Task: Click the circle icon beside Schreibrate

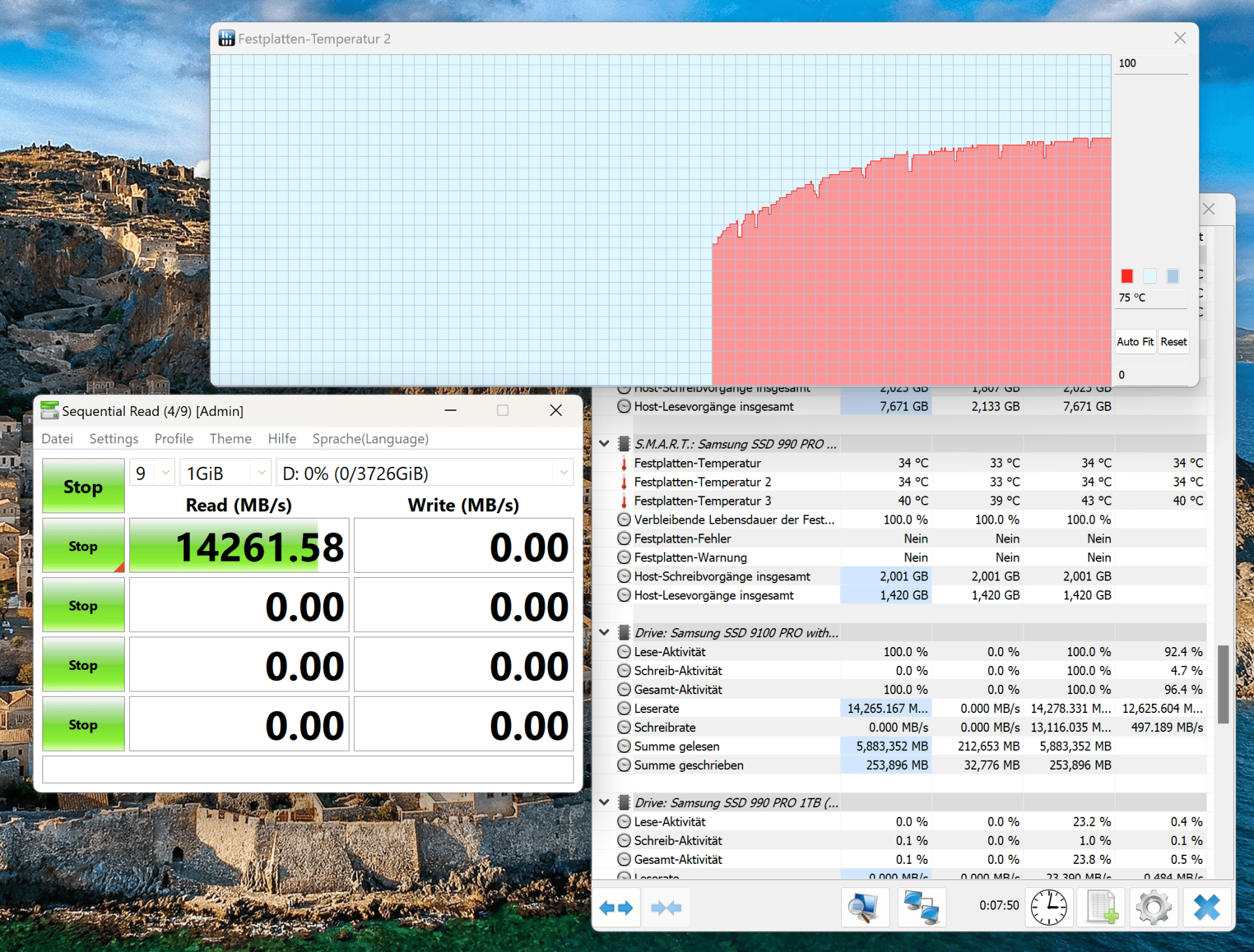Action: coord(624,727)
